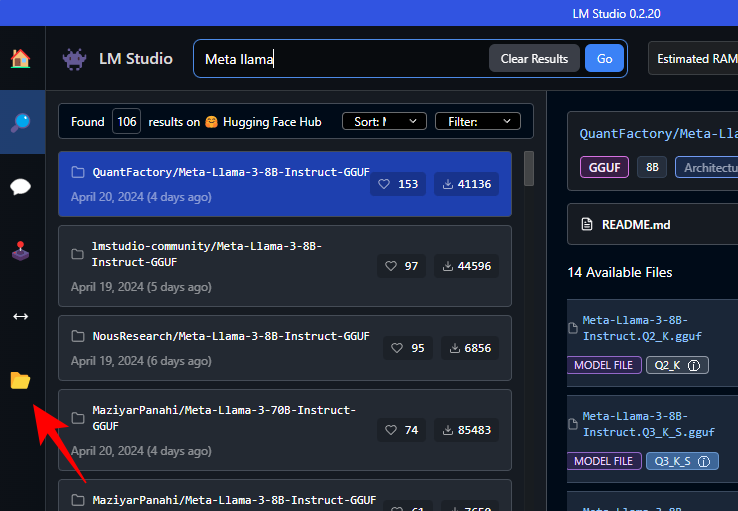Click folder icon of NousResearch result
Image resolution: width=738 pixels, height=511 pixels.
pyautogui.click(x=78, y=336)
